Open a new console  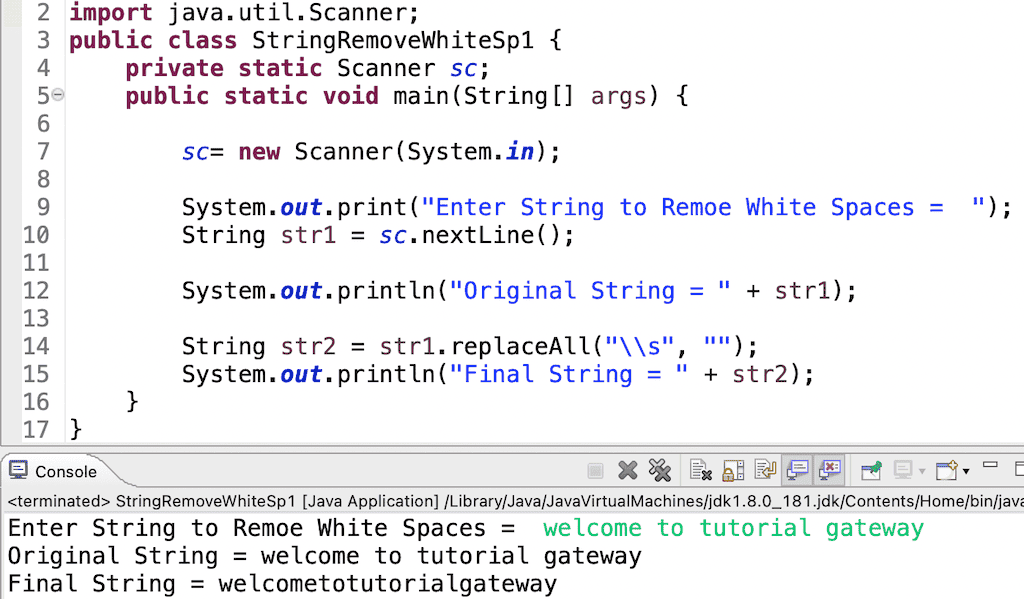click(x=945, y=470)
